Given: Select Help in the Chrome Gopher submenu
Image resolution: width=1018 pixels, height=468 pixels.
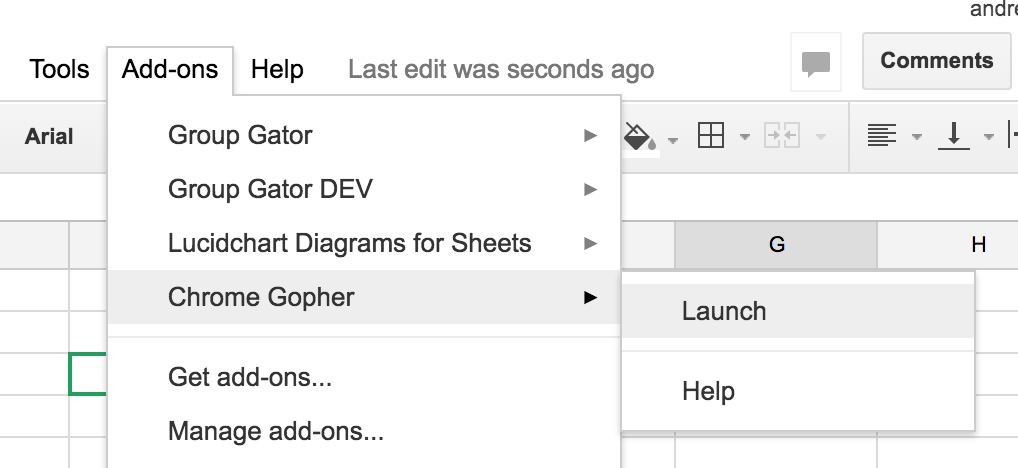Looking at the screenshot, I should [x=708, y=391].
